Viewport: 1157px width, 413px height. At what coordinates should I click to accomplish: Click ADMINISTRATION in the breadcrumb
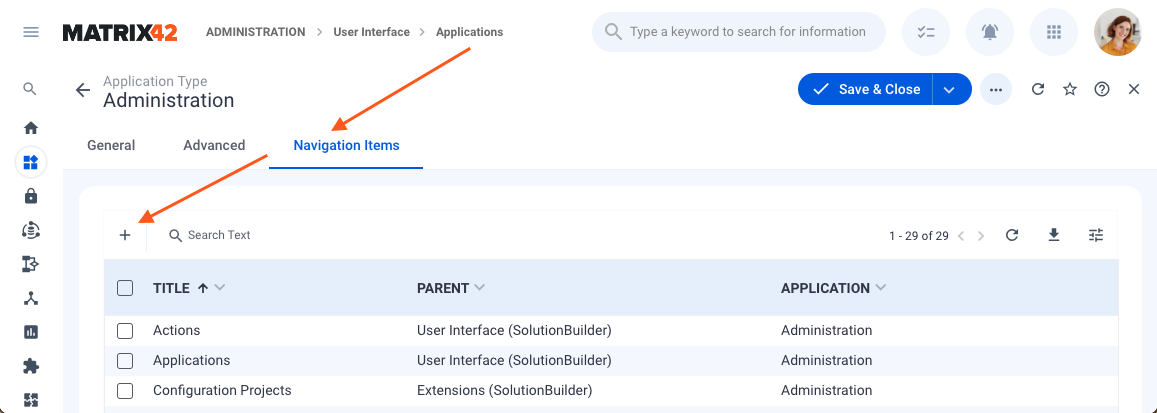[x=255, y=32]
